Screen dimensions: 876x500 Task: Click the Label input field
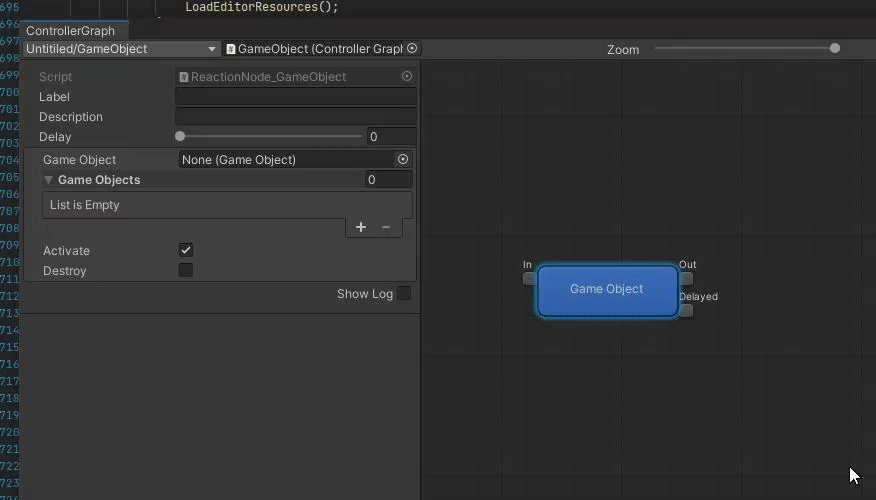(296, 97)
